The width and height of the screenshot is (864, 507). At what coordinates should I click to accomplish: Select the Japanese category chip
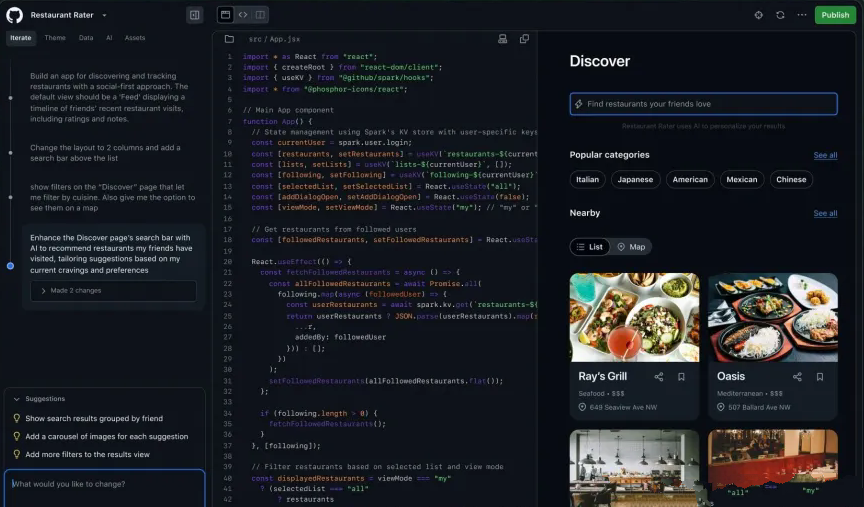pyautogui.click(x=635, y=180)
